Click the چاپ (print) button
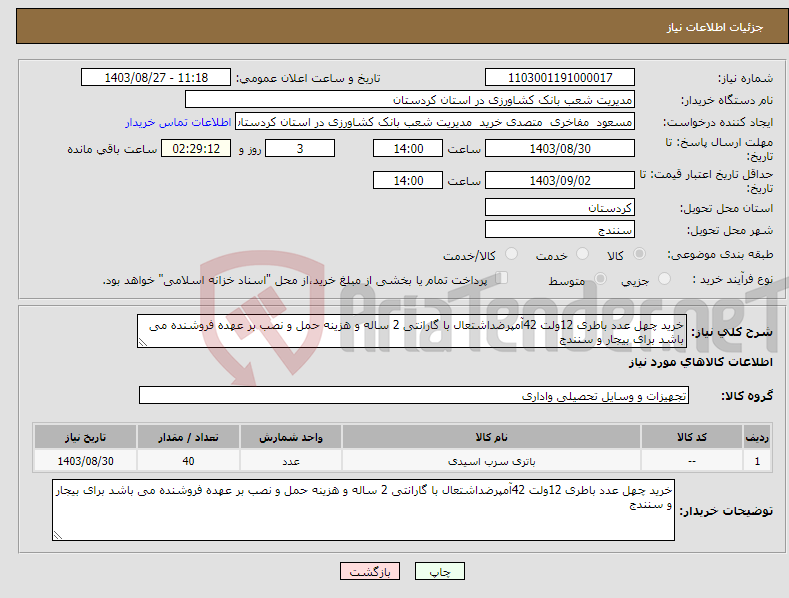 (x=439, y=571)
